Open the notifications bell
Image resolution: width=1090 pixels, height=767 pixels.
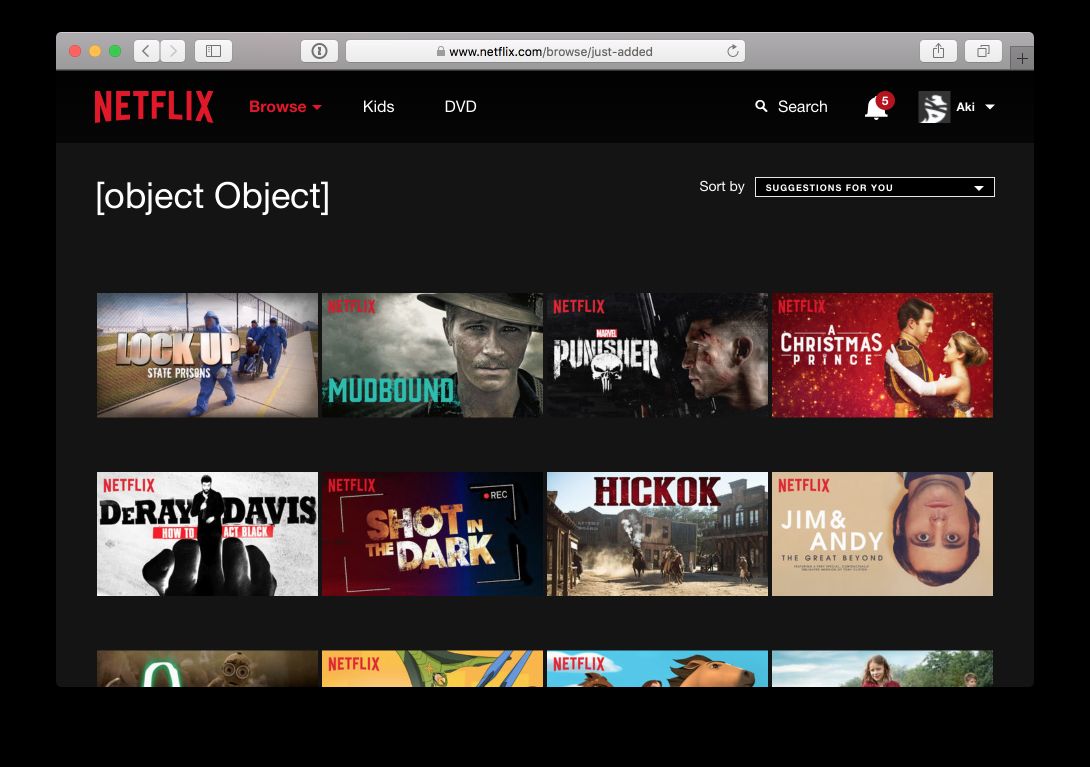(x=875, y=108)
